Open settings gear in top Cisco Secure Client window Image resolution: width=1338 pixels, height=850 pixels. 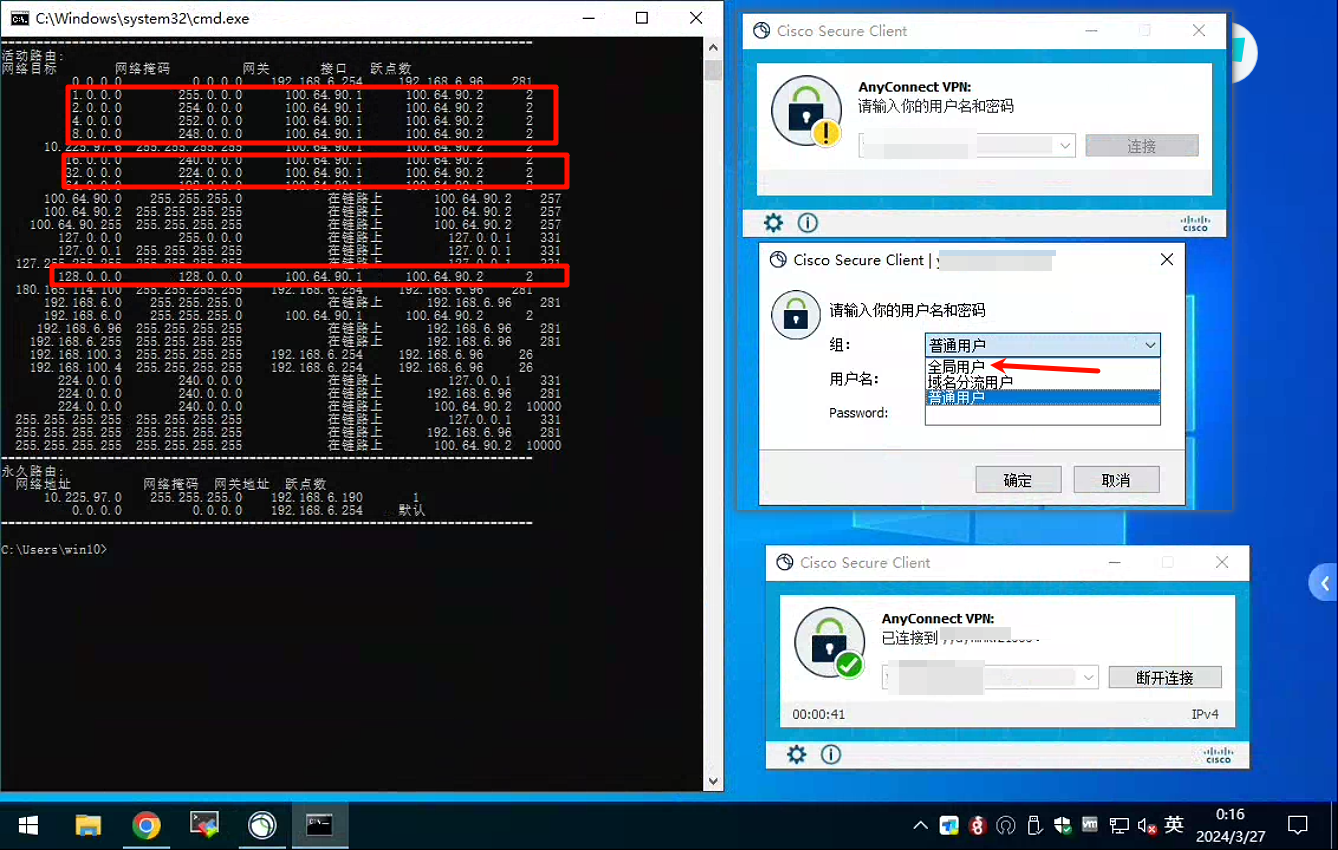pos(773,222)
